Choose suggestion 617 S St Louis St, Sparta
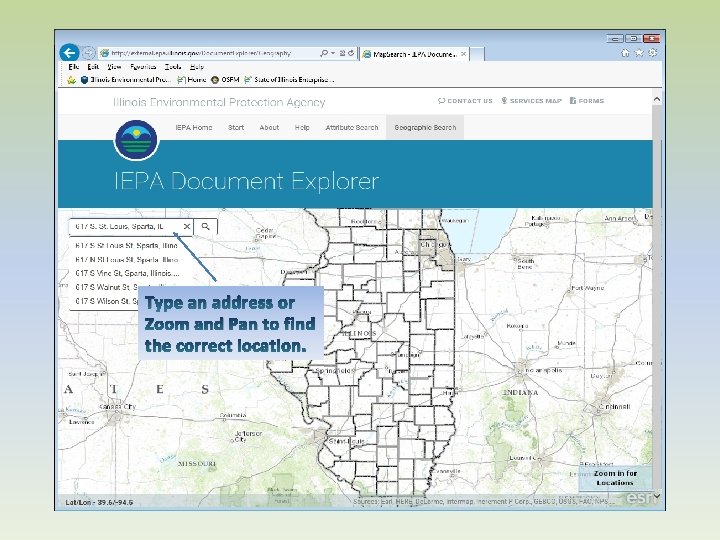 tap(127, 246)
